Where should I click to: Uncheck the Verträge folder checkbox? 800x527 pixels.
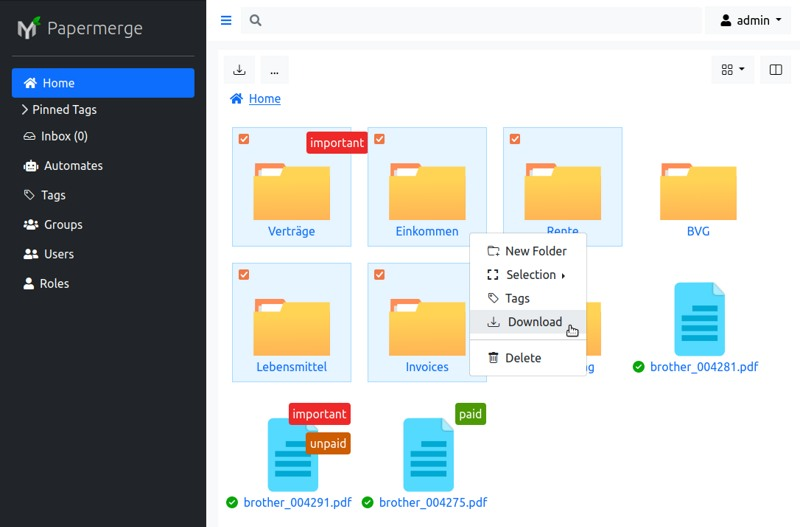click(244, 139)
